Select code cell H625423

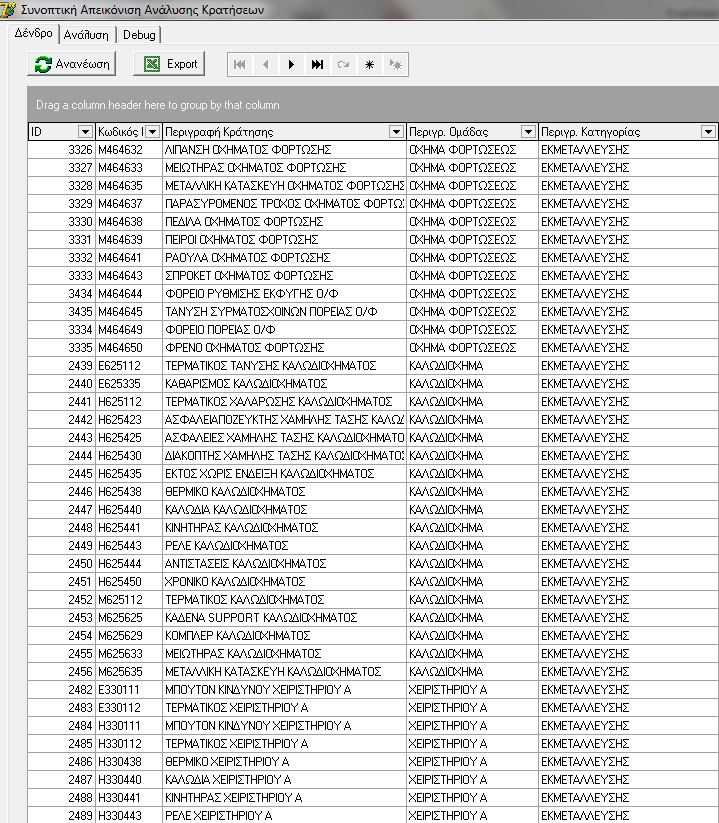[x=129, y=419]
